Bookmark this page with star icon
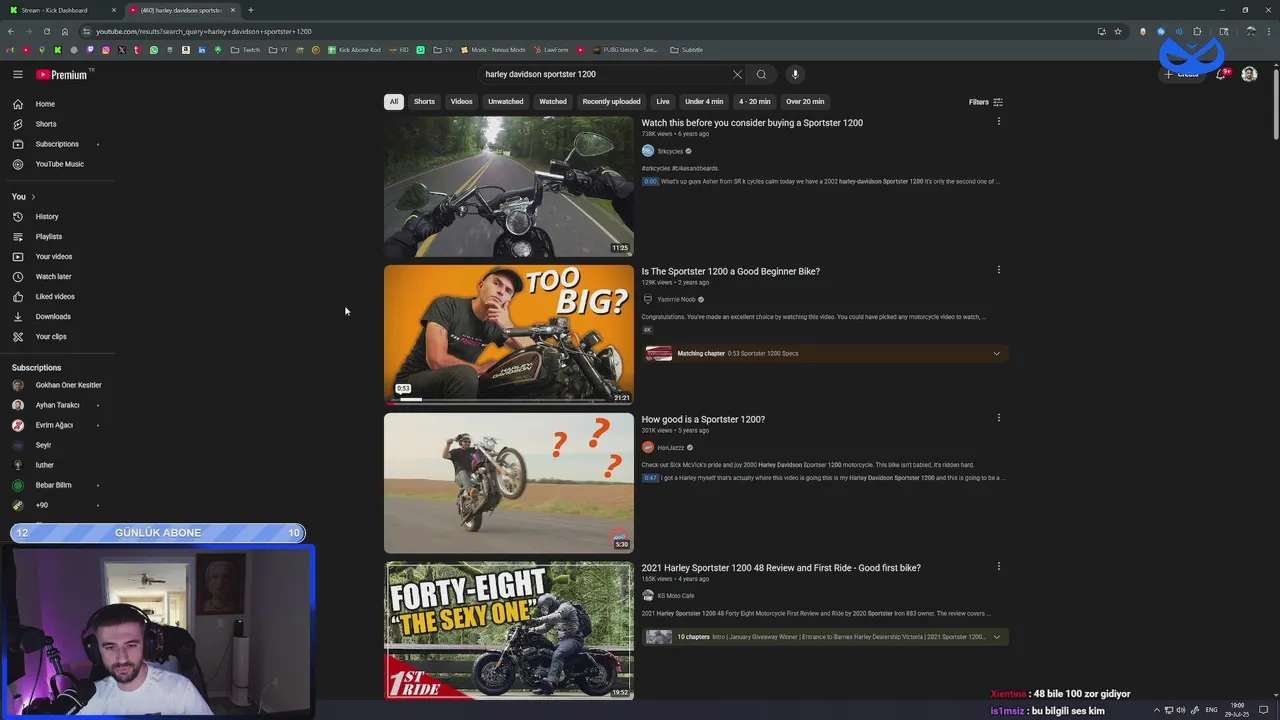 click(1118, 31)
